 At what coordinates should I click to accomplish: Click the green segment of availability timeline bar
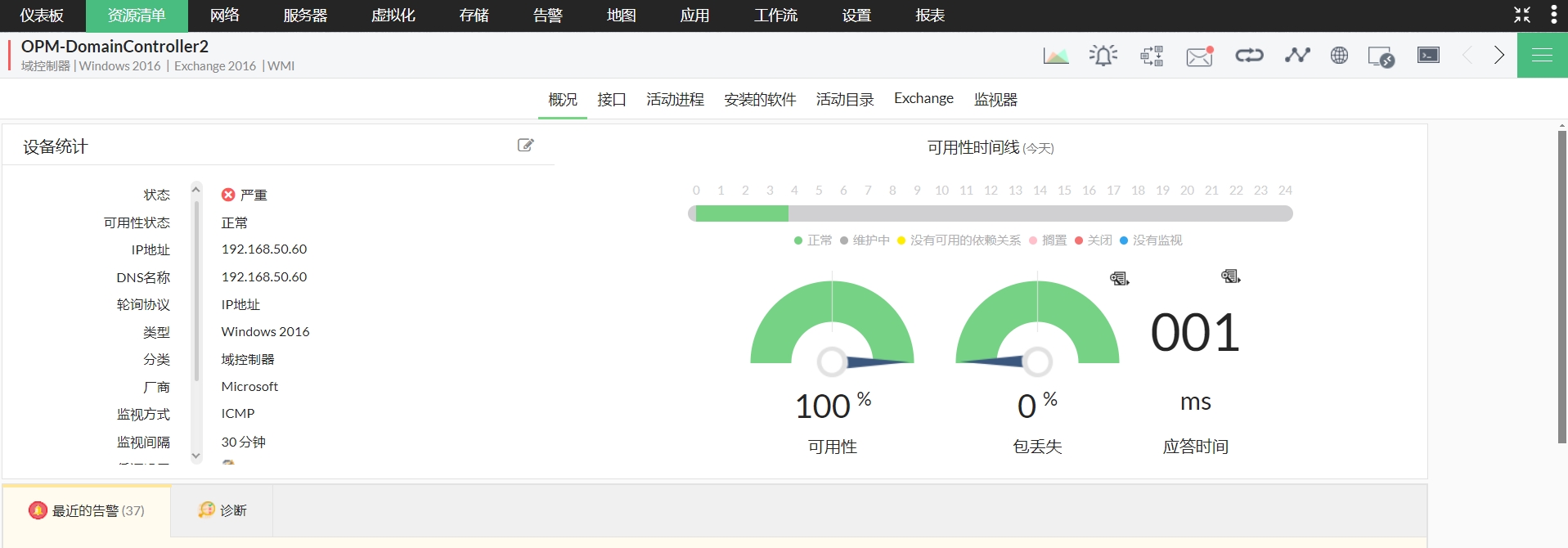point(741,214)
